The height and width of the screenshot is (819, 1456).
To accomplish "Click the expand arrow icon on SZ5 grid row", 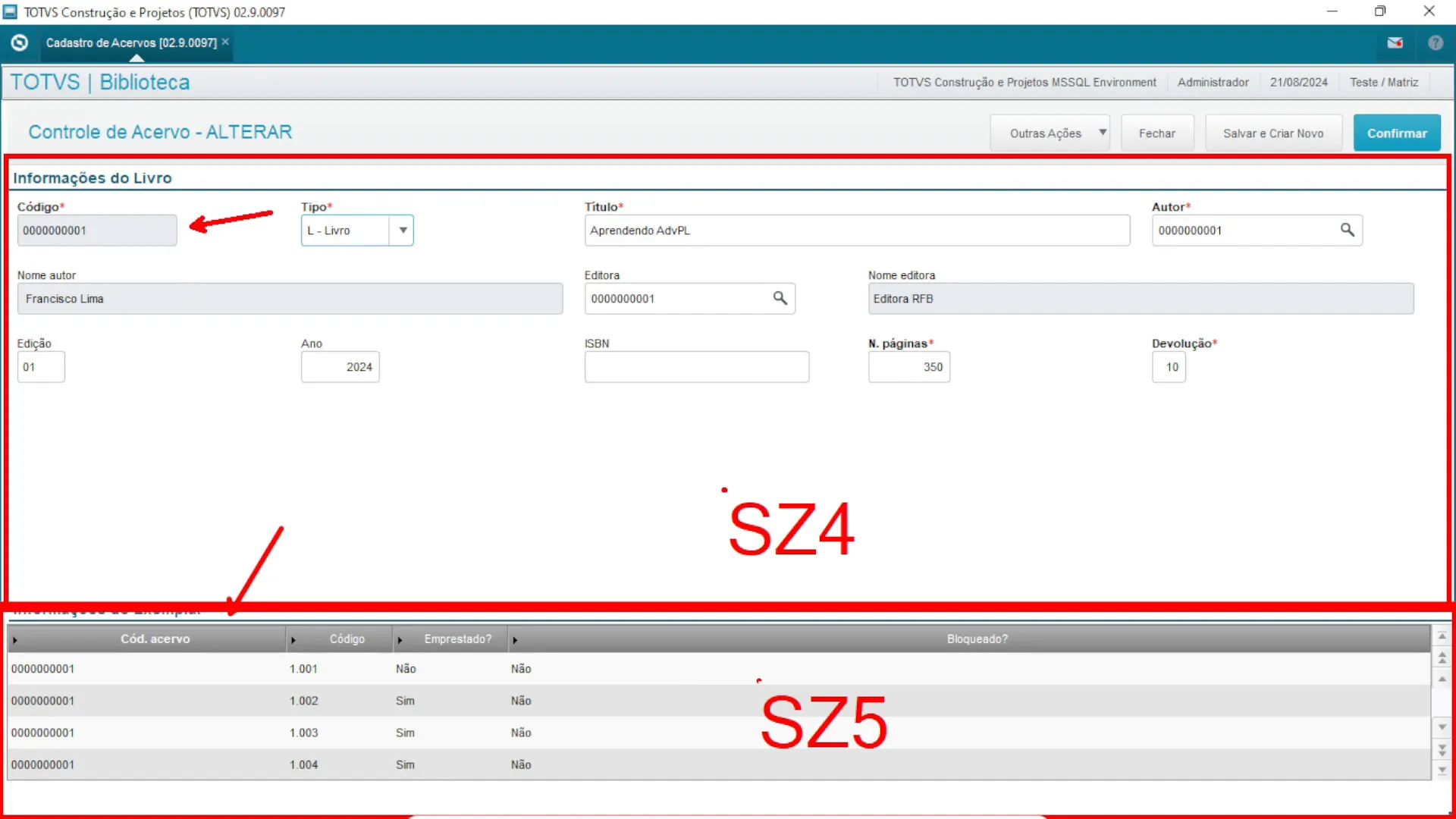I will pos(15,639).
